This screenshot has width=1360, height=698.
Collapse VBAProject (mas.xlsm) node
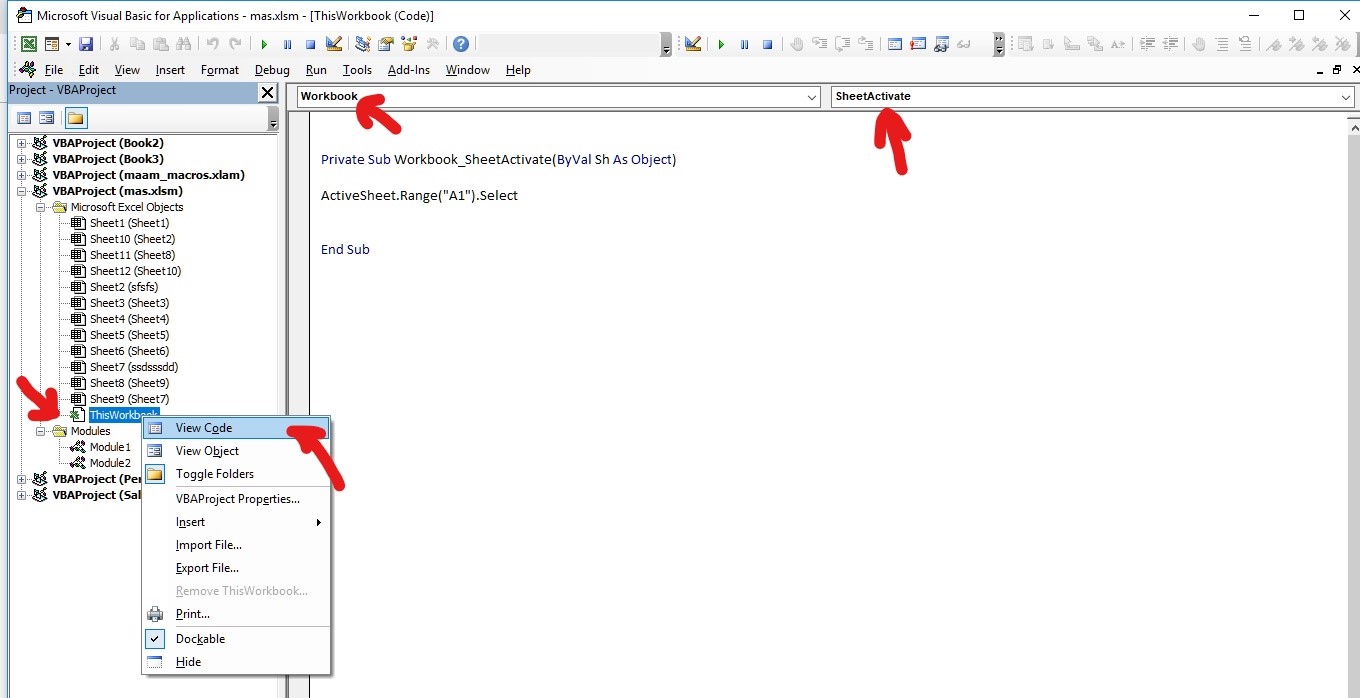point(22,191)
